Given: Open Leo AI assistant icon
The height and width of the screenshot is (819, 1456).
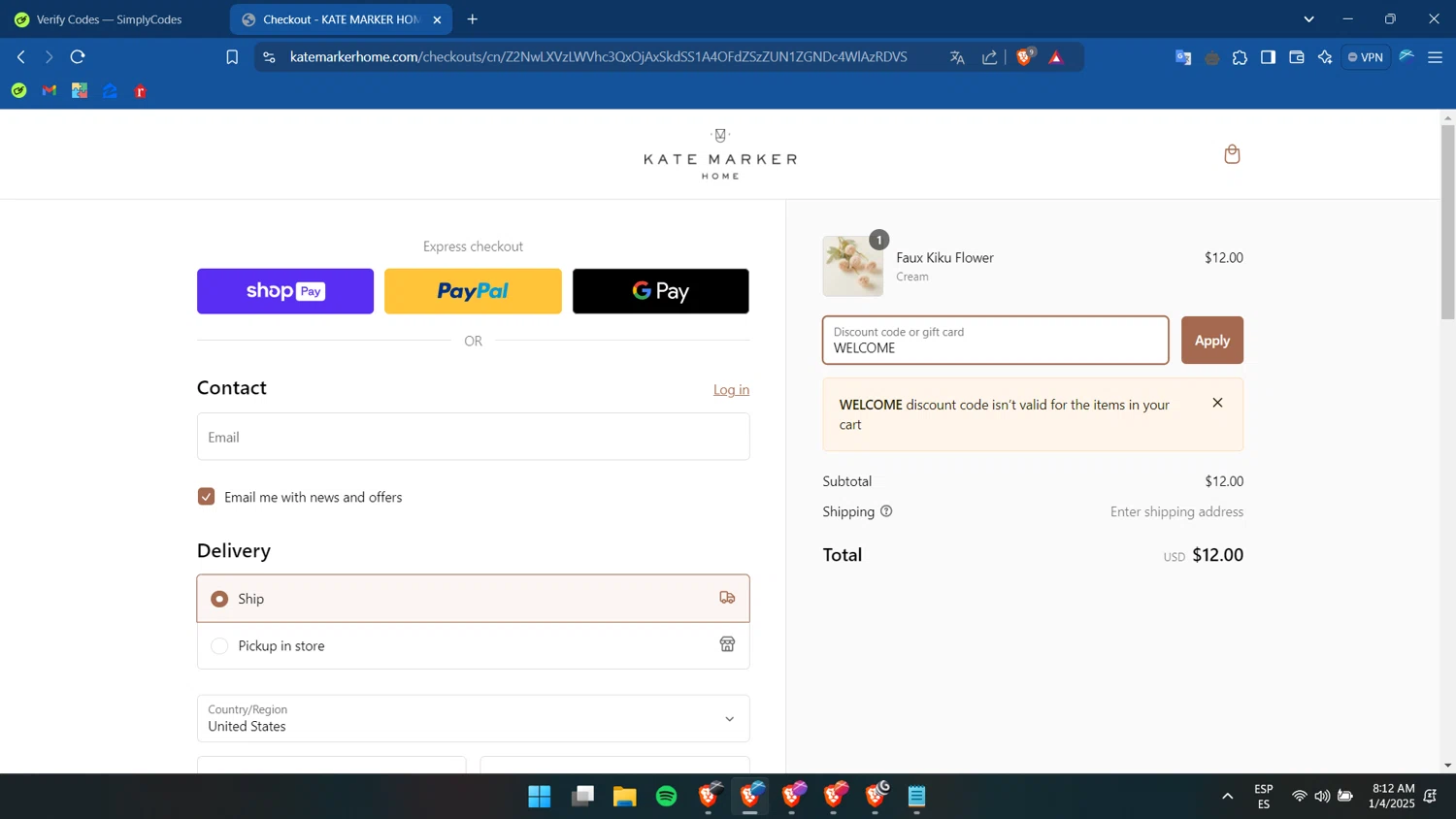Looking at the screenshot, I should (x=1325, y=57).
